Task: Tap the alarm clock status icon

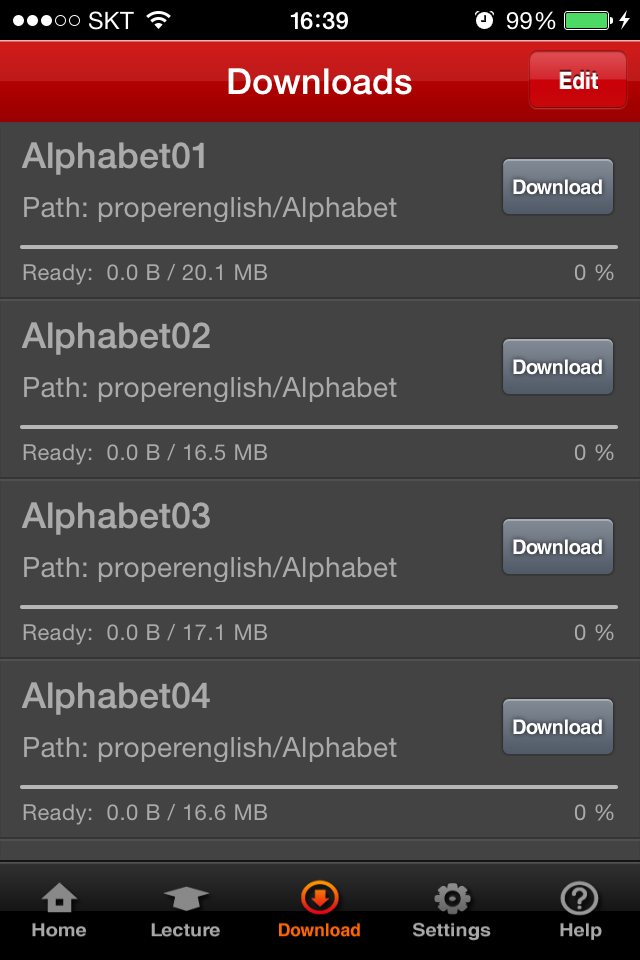Action: click(484, 20)
